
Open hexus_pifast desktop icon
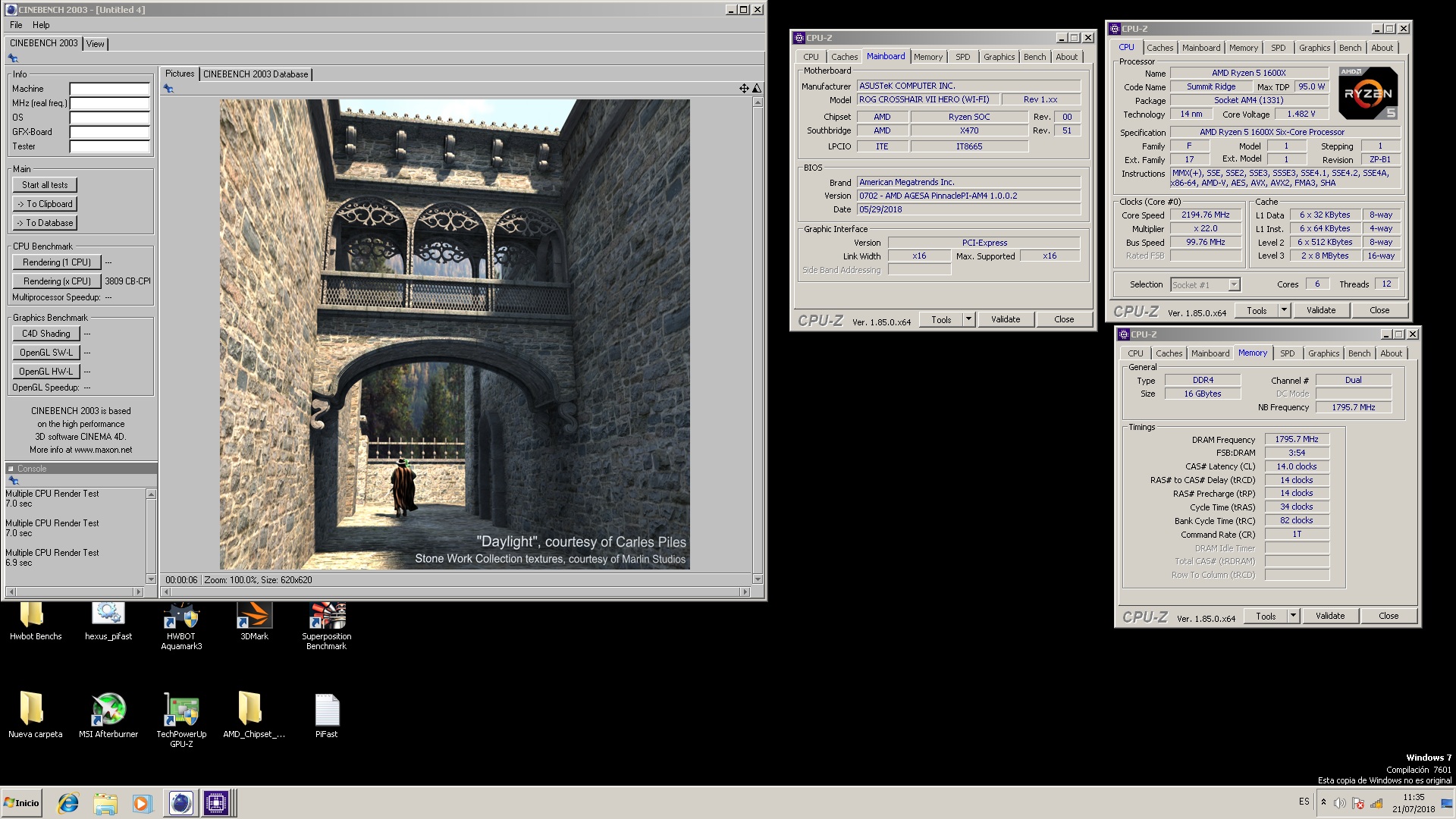108,621
